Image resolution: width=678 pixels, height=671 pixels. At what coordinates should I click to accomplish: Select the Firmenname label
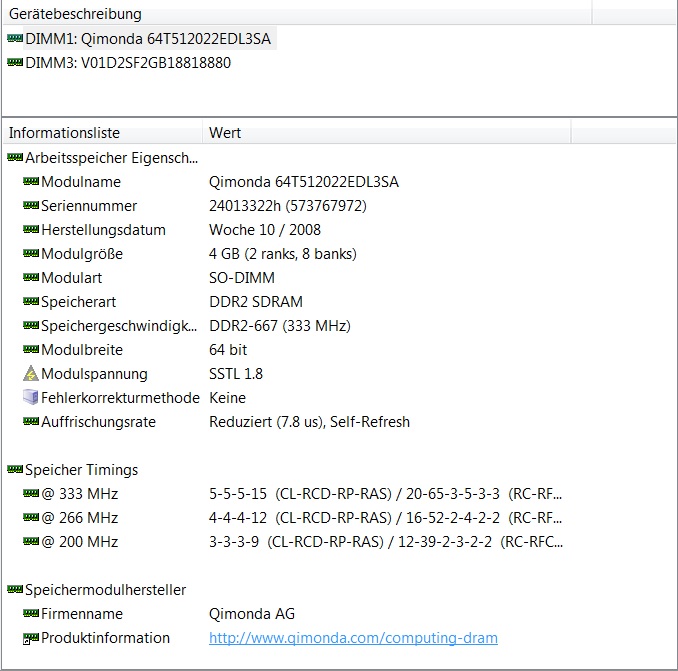coord(82,613)
